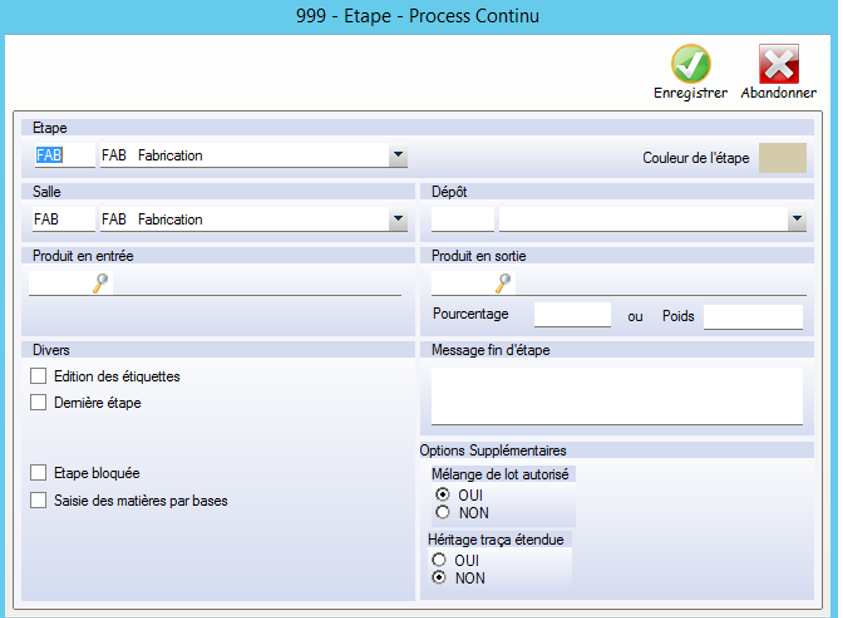Screen dimensions: 843x618
Task: Expand the Etape dropdown list
Action: 398,156
